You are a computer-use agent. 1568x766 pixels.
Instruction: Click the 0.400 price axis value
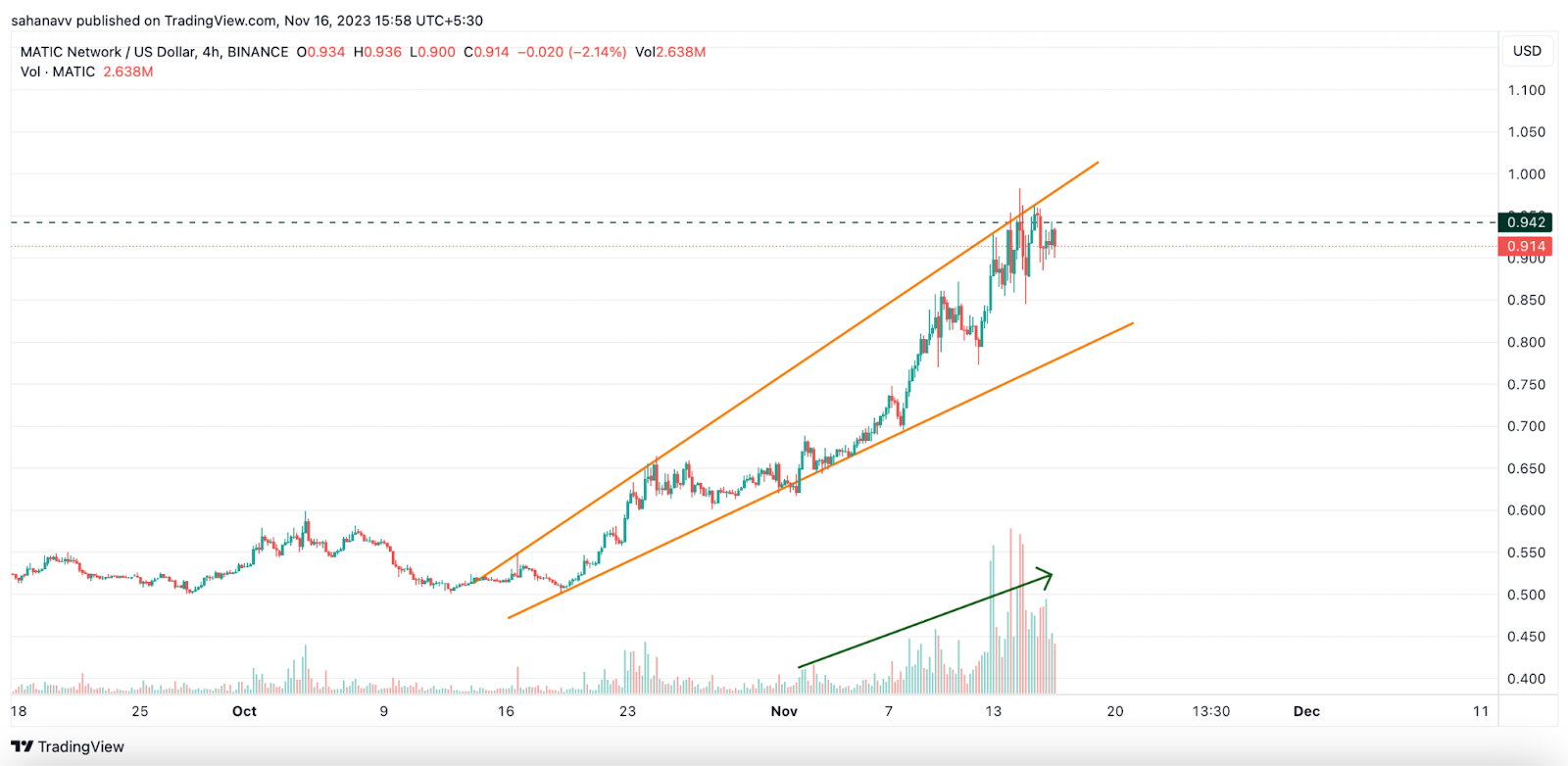coord(1526,679)
